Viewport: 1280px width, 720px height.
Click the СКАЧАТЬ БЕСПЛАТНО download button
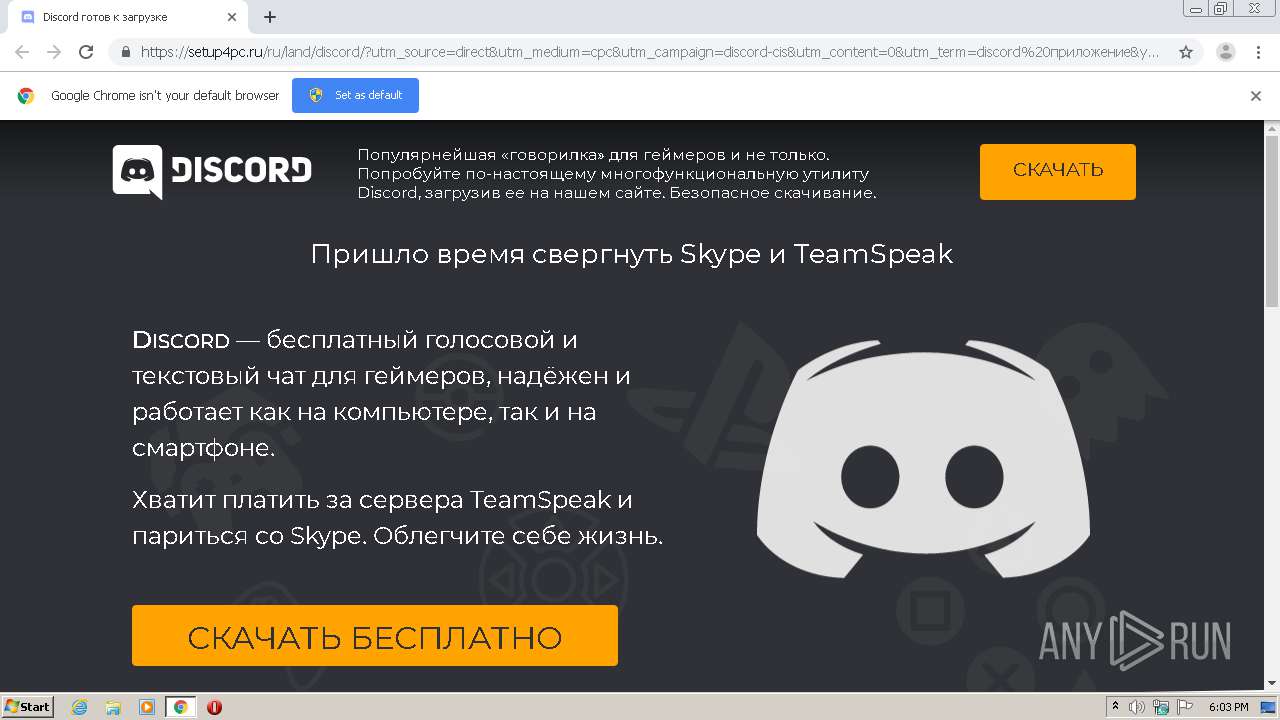375,636
